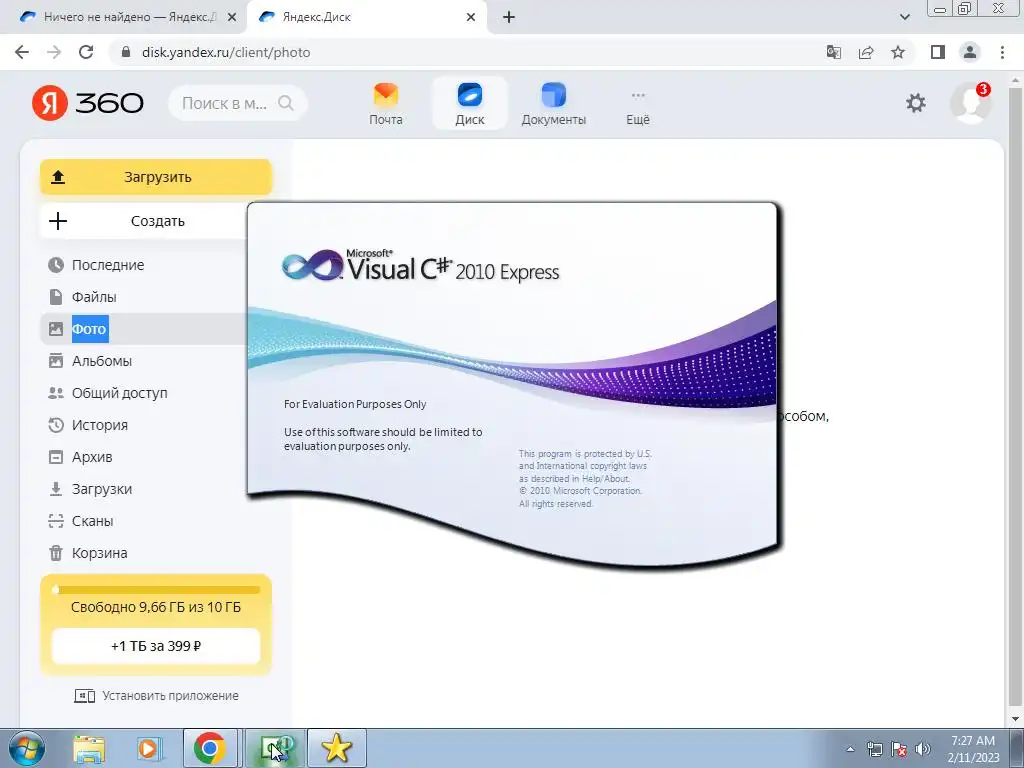Viewport: 1024px width, 768px height.
Task: Click the volume speaker tray icon
Action: [923, 748]
